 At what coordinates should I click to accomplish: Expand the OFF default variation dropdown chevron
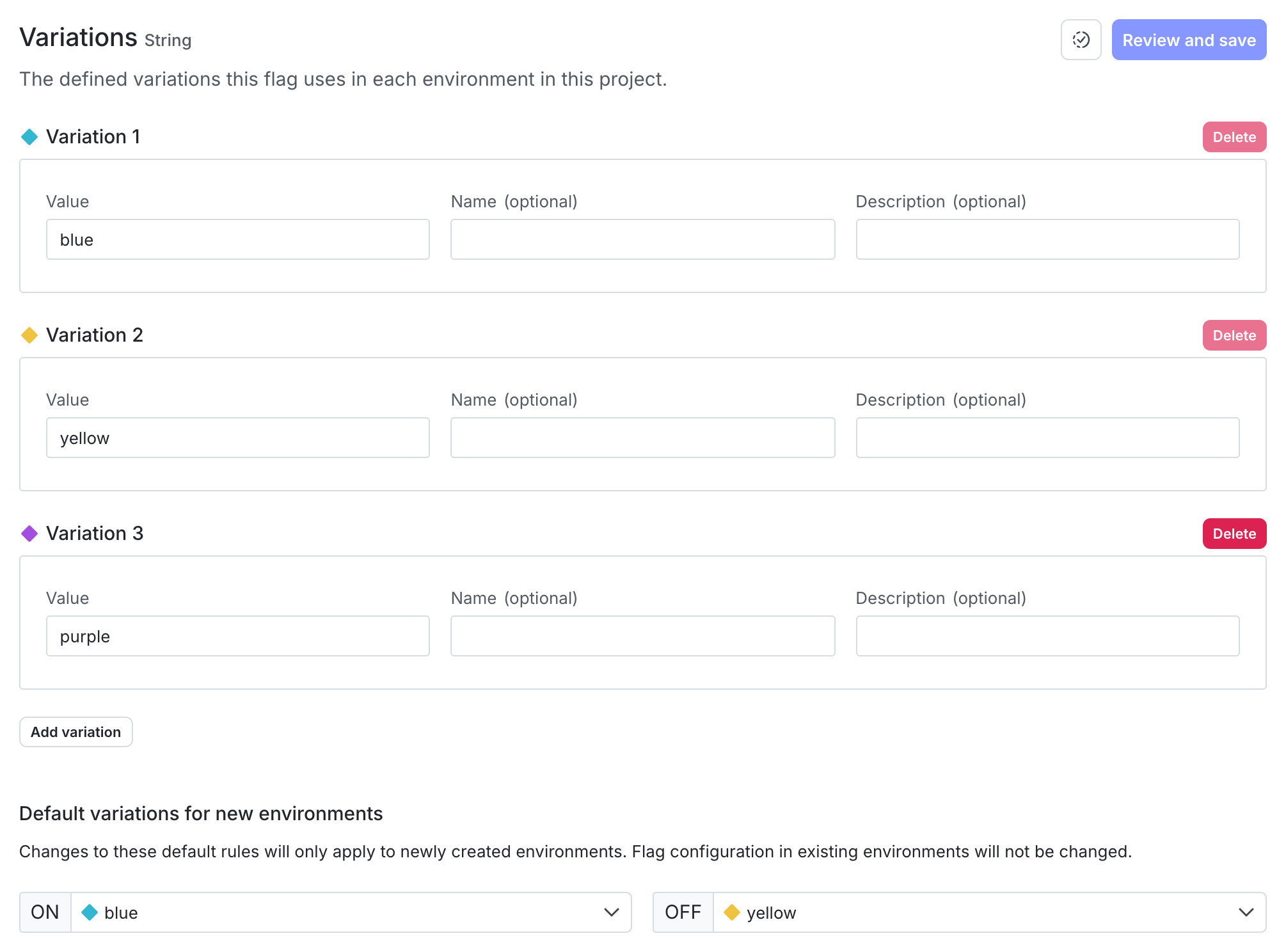(1246, 912)
